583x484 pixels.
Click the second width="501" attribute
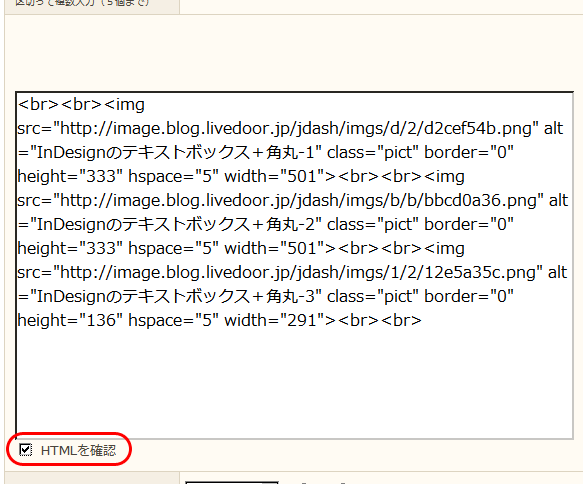click(274, 249)
